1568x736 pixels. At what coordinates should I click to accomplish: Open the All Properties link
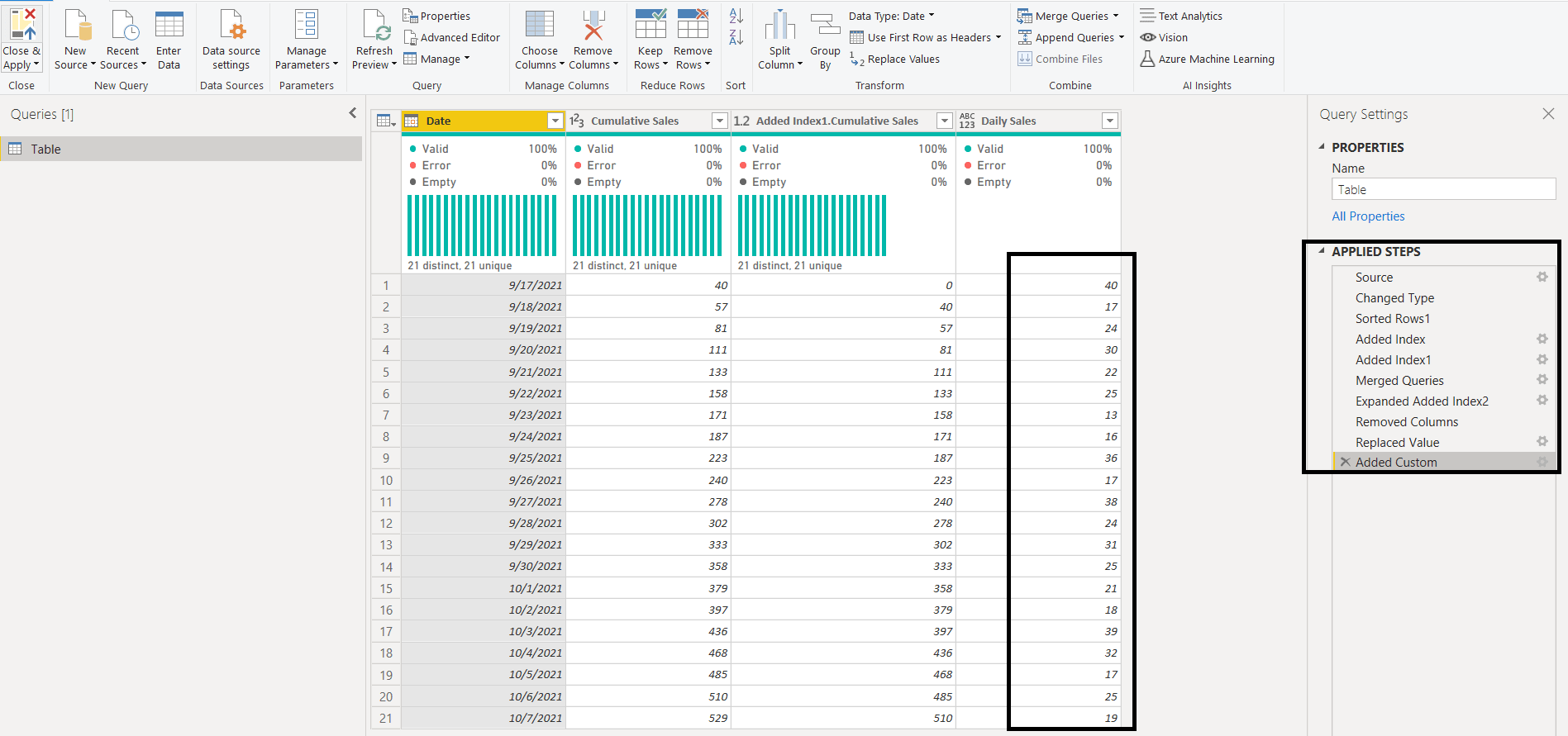point(1368,216)
